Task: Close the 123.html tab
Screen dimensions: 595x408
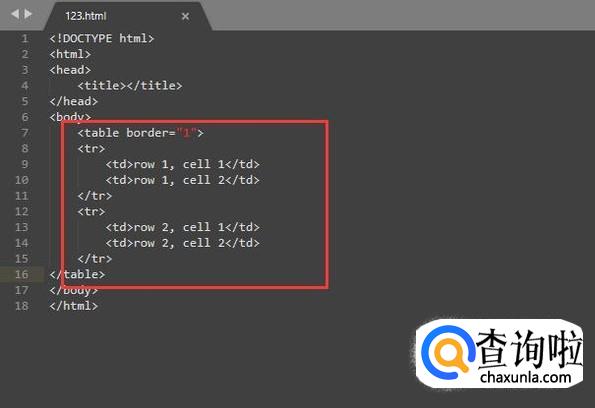Action: (185, 16)
